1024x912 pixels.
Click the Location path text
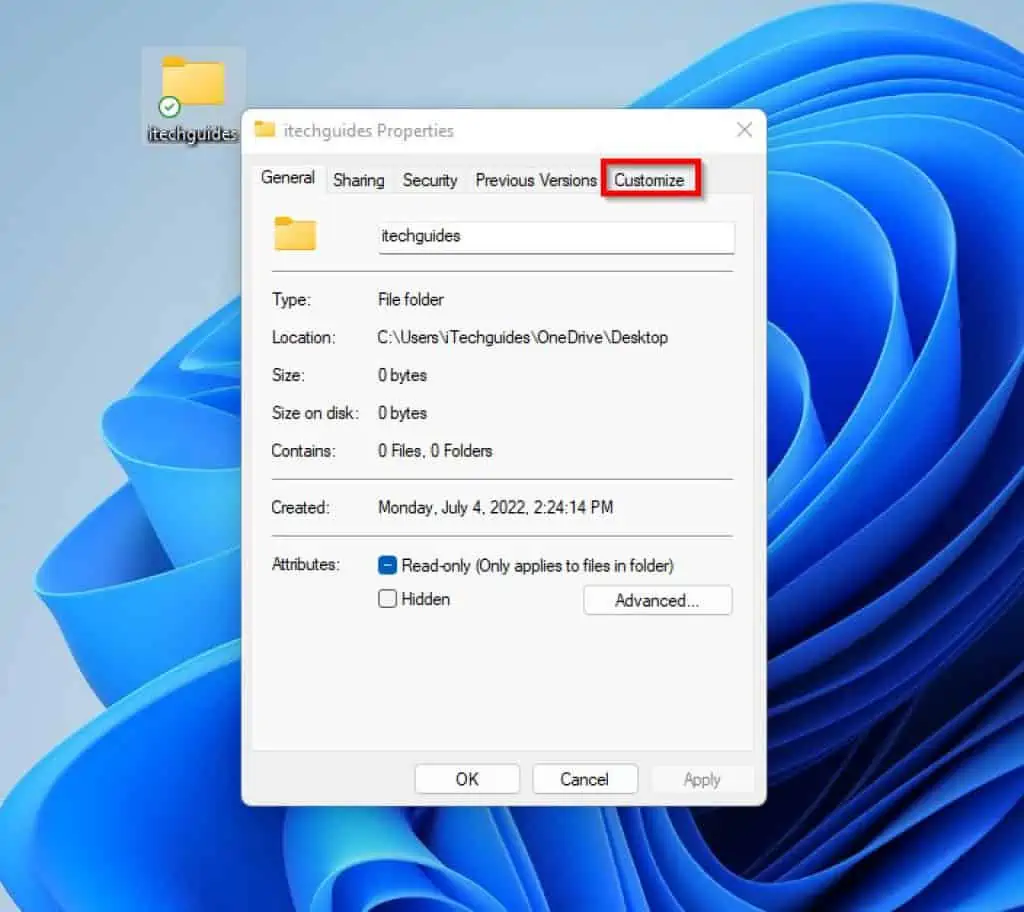[523, 337]
